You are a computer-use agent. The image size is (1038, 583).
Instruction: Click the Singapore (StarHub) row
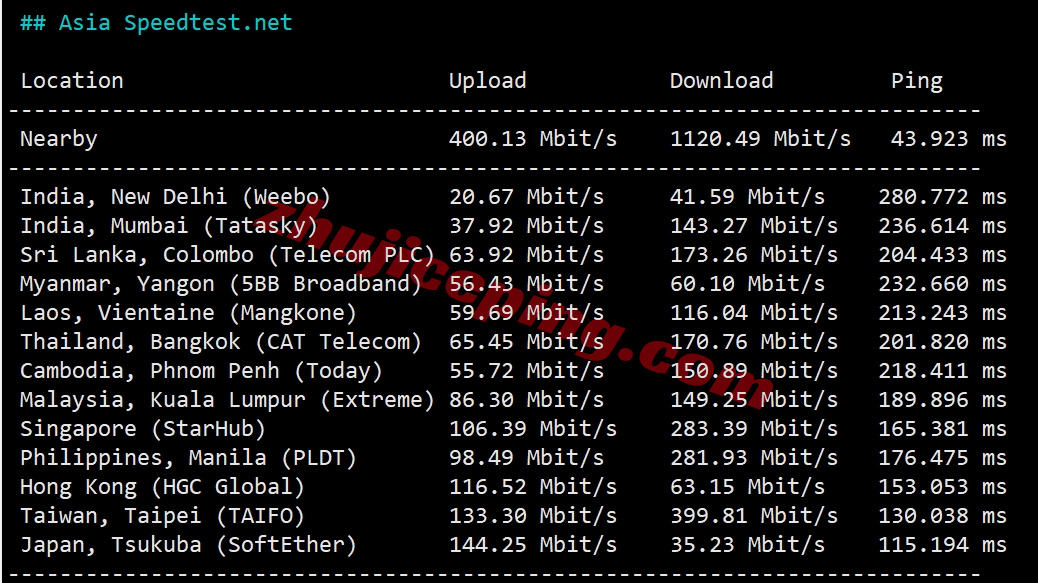(x=513, y=429)
